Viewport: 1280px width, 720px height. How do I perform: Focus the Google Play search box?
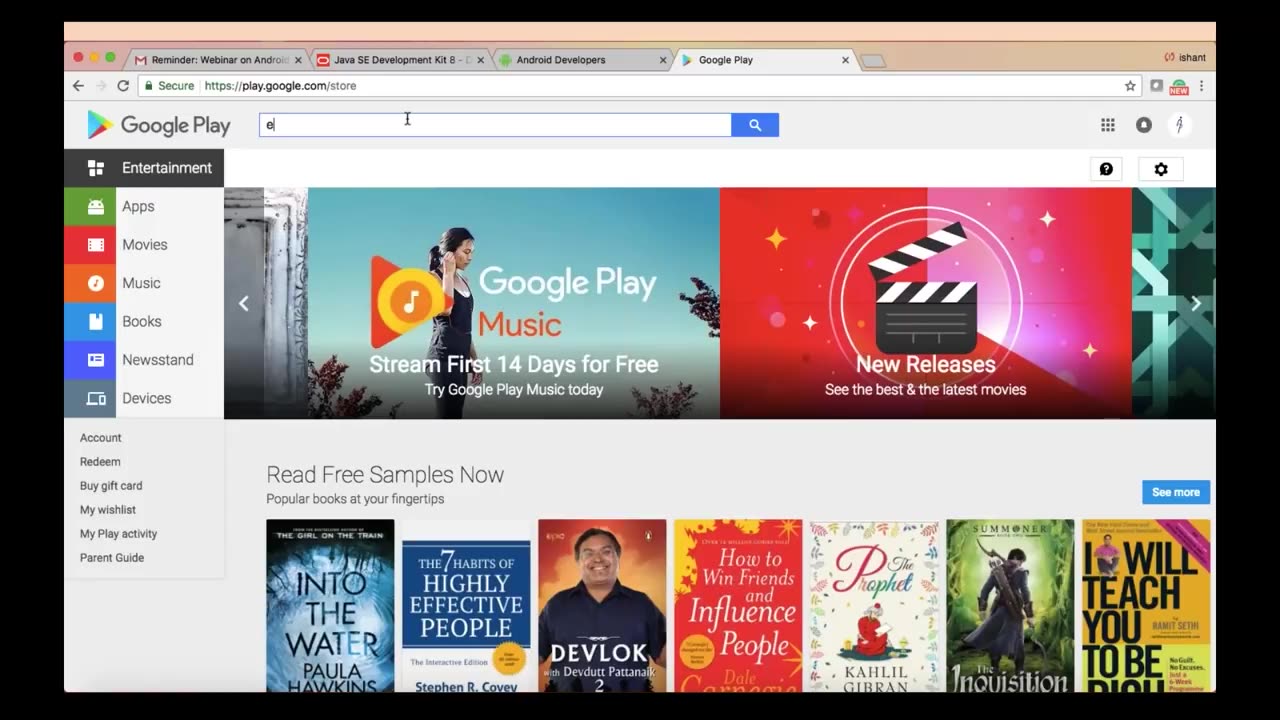[495, 125]
